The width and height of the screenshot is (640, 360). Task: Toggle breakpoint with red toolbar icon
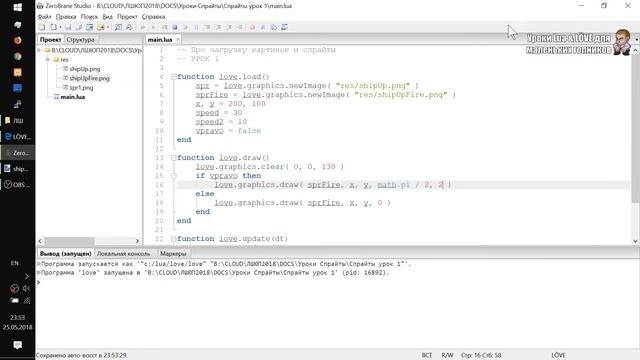252,27
